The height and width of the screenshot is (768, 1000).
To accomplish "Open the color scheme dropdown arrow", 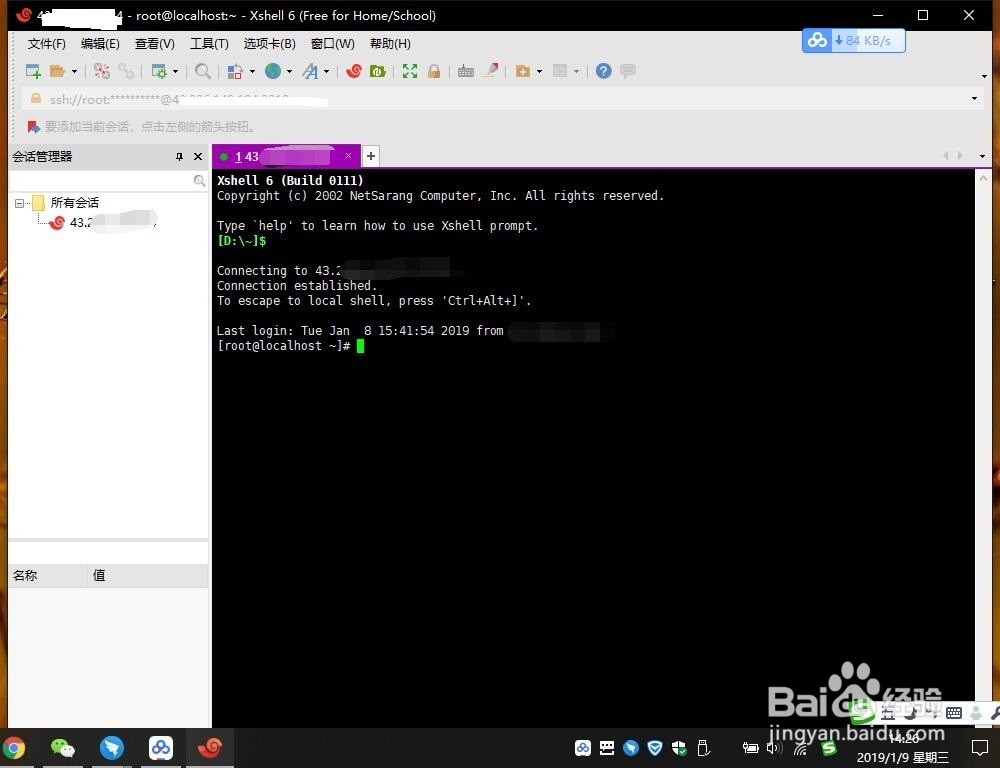I will [252, 71].
